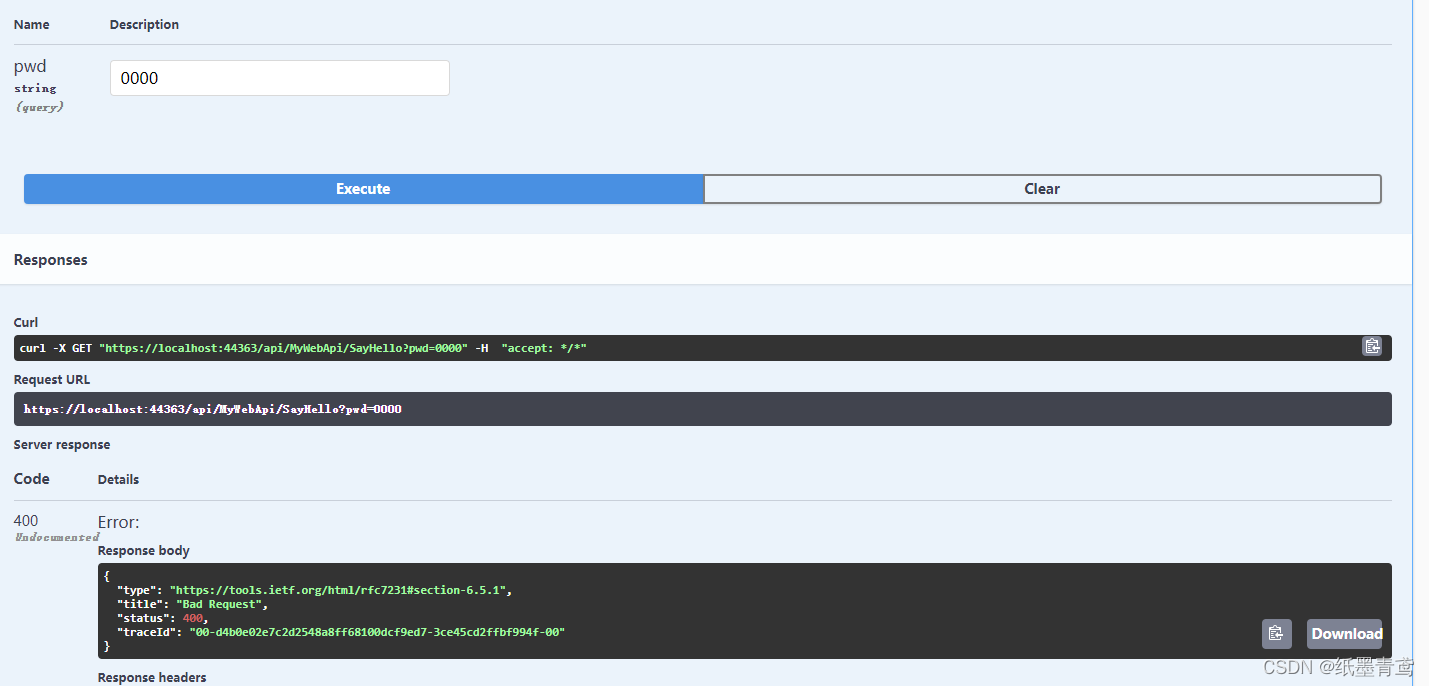Download the response body
Image resolution: width=1429 pixels, height=686 pixels.
[1346, 634]
